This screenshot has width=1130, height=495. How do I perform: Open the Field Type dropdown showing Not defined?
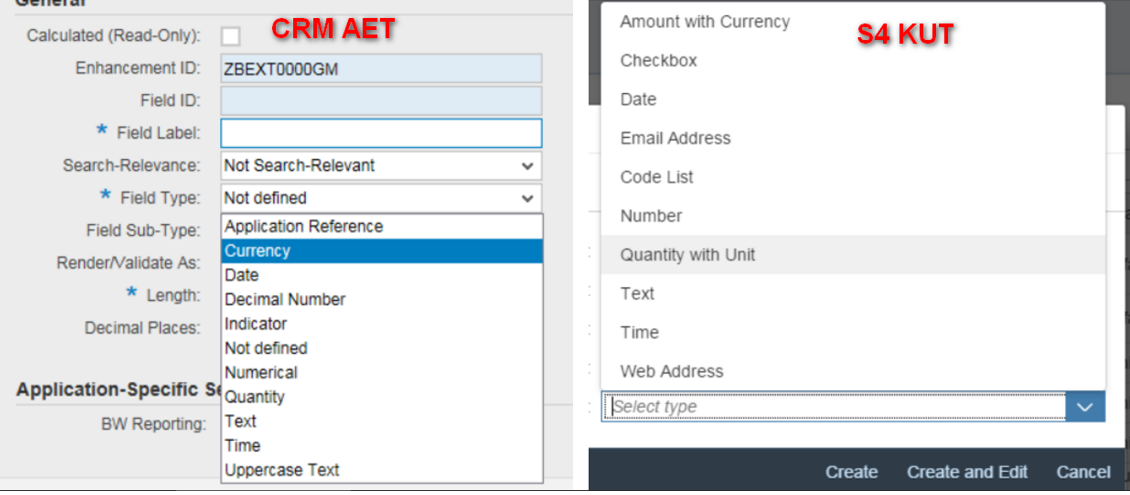(381, 198)
